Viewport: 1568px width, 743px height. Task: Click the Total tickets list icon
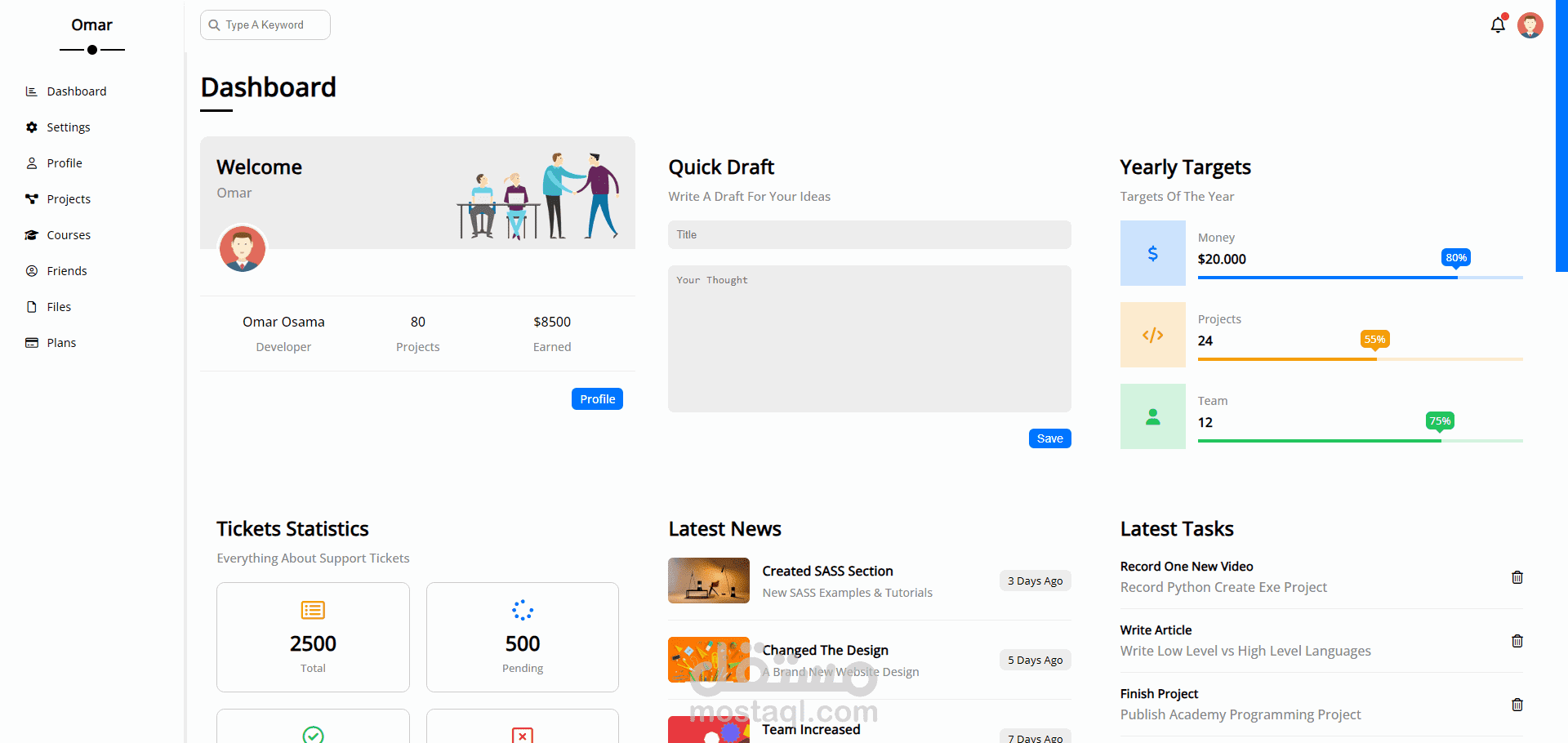313,610
